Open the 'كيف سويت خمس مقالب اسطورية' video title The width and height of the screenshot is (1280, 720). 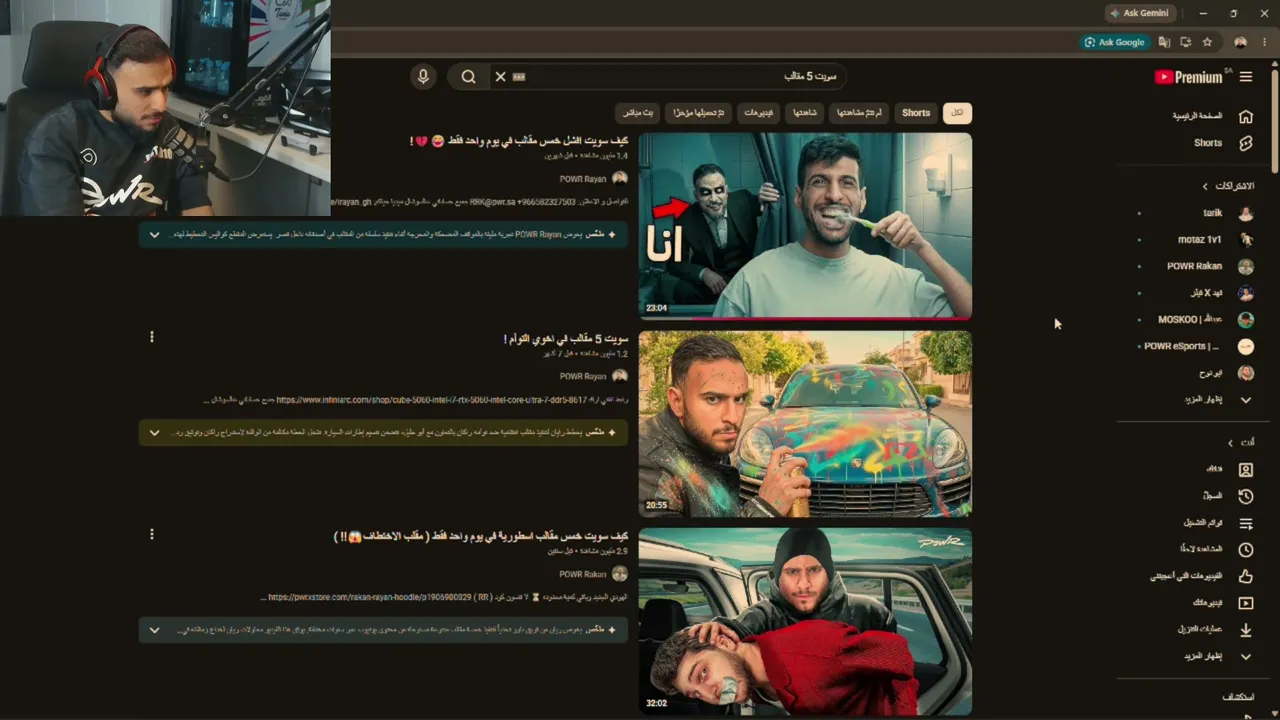pos(481,536)
